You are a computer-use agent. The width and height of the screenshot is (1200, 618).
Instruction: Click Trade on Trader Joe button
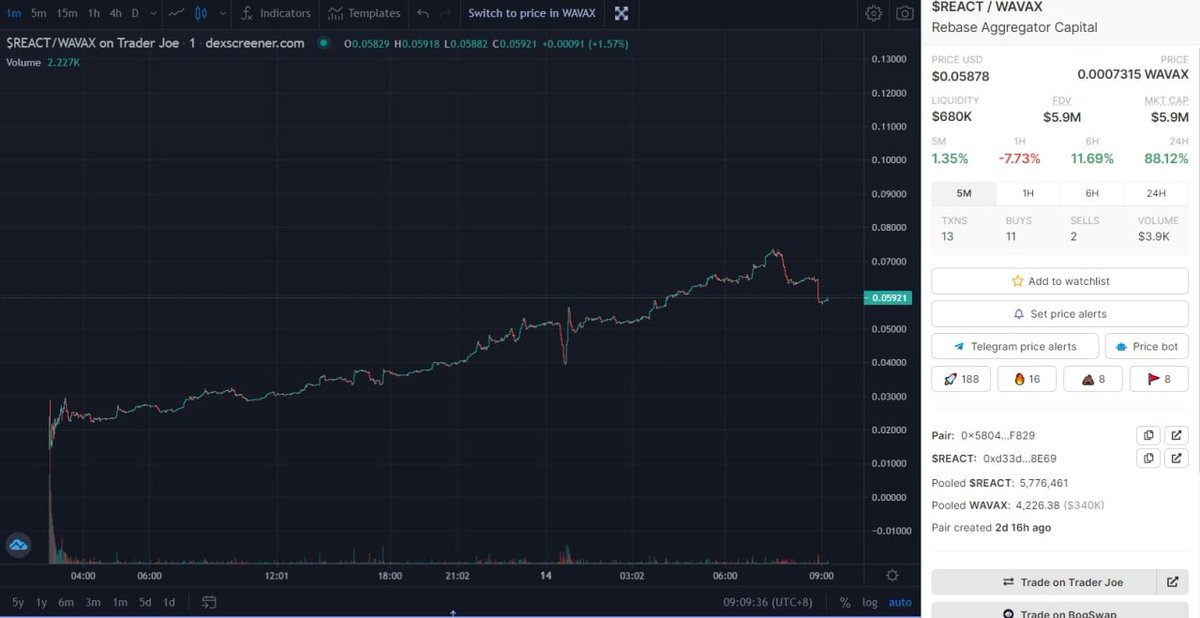1044,582
